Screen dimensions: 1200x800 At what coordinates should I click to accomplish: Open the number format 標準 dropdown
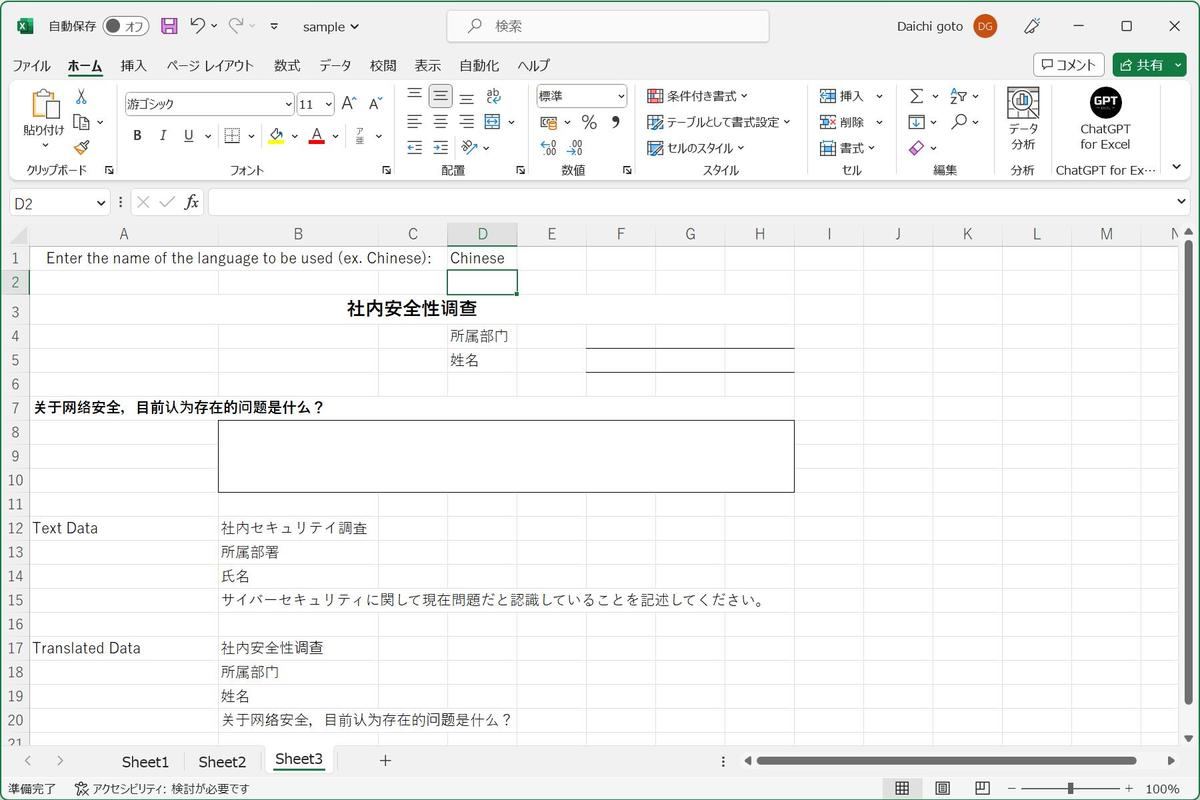point(621,96)
